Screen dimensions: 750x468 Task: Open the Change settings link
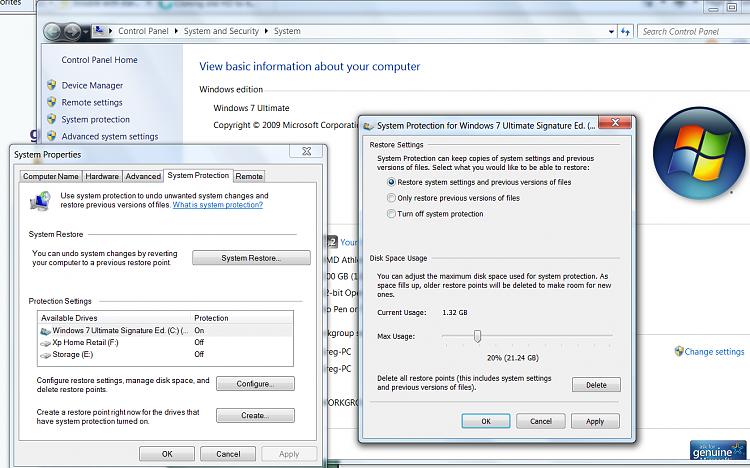714,352
